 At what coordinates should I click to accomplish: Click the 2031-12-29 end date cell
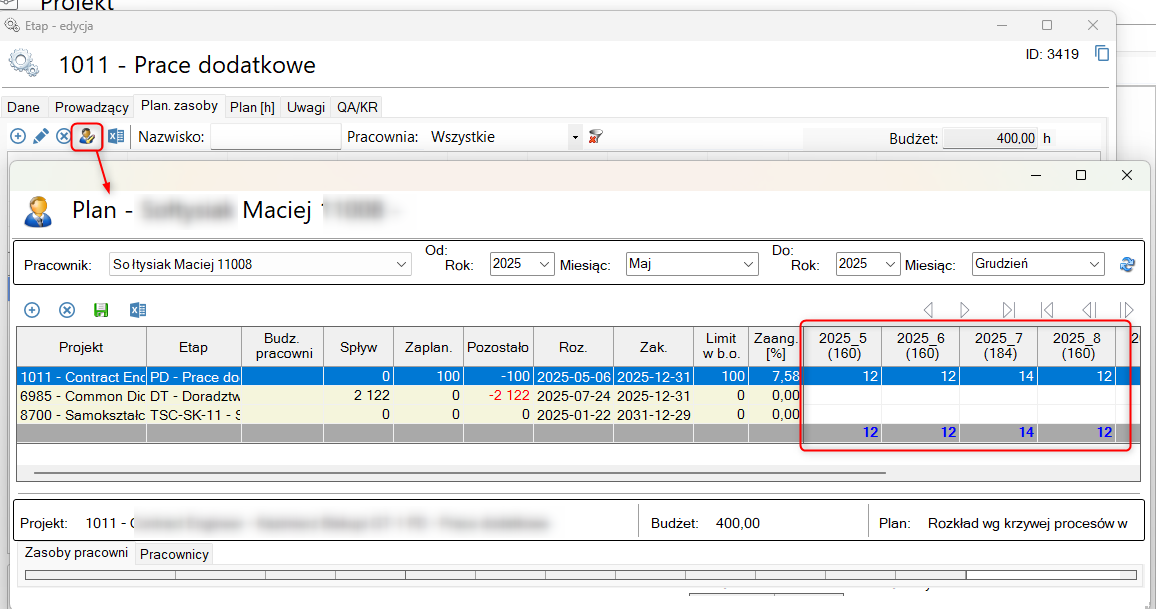click(653, 414)
